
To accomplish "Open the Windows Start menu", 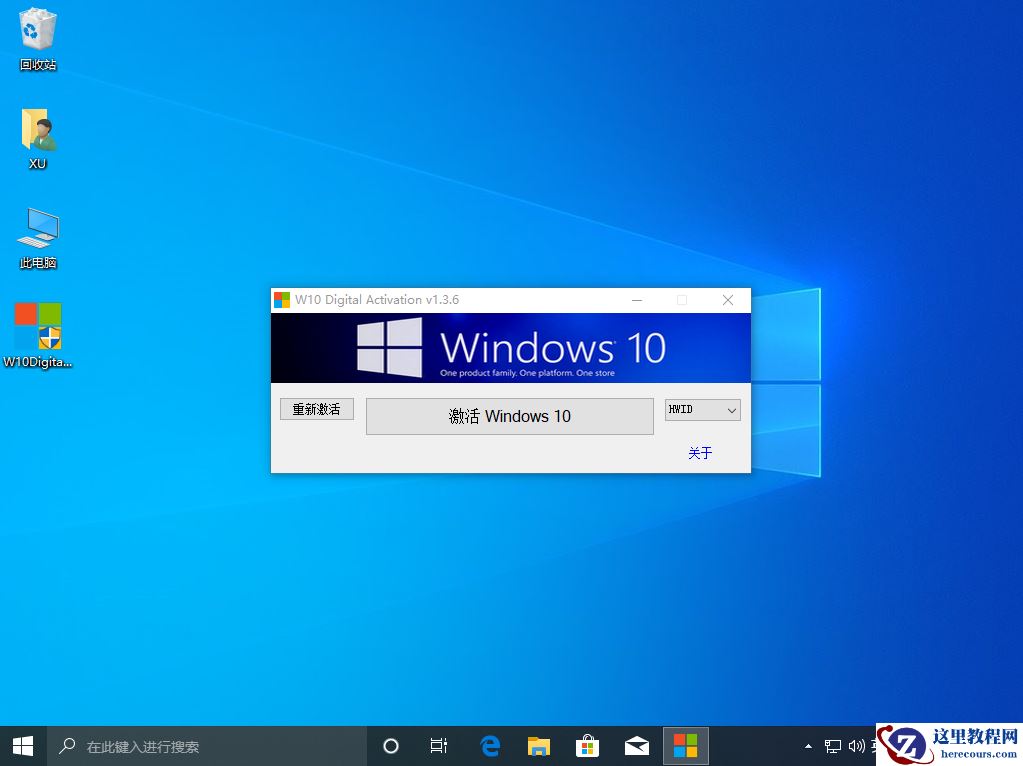I will point(21,745).
